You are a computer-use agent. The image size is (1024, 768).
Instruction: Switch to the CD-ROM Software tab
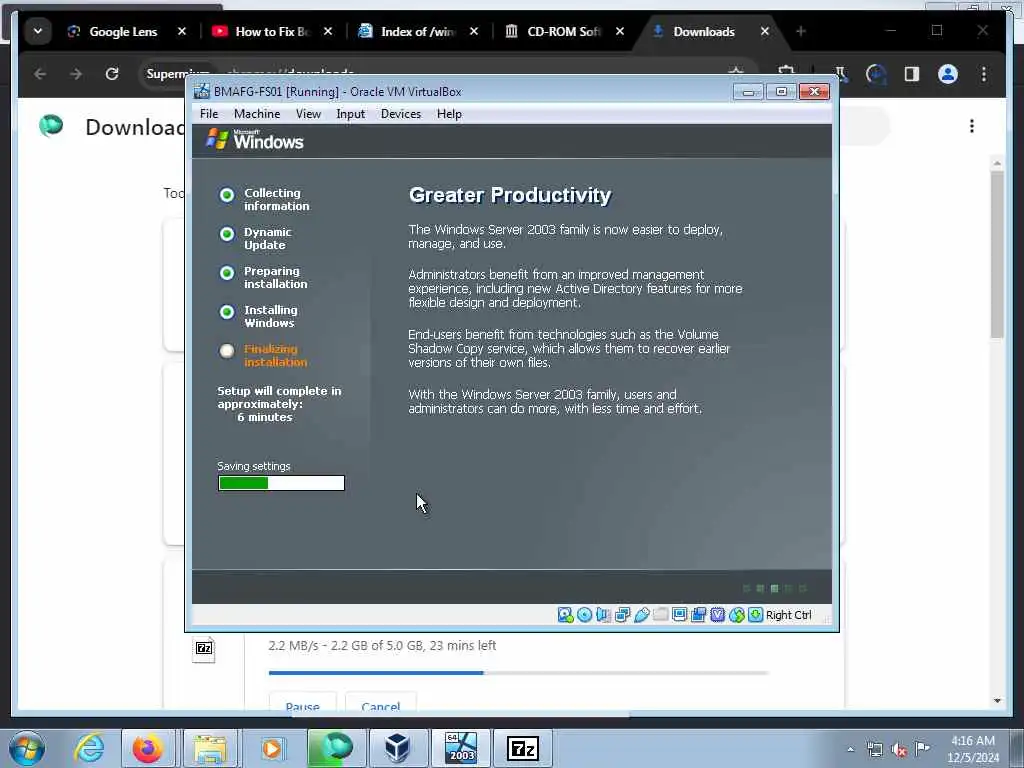(x=563, y=31)
